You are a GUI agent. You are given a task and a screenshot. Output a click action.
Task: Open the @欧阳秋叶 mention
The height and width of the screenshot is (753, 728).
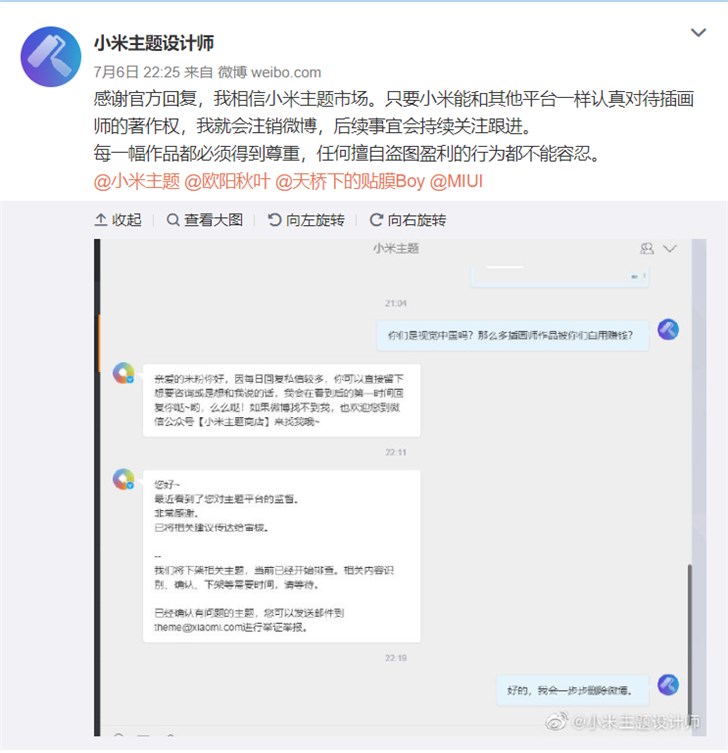[x=227, y=182]
